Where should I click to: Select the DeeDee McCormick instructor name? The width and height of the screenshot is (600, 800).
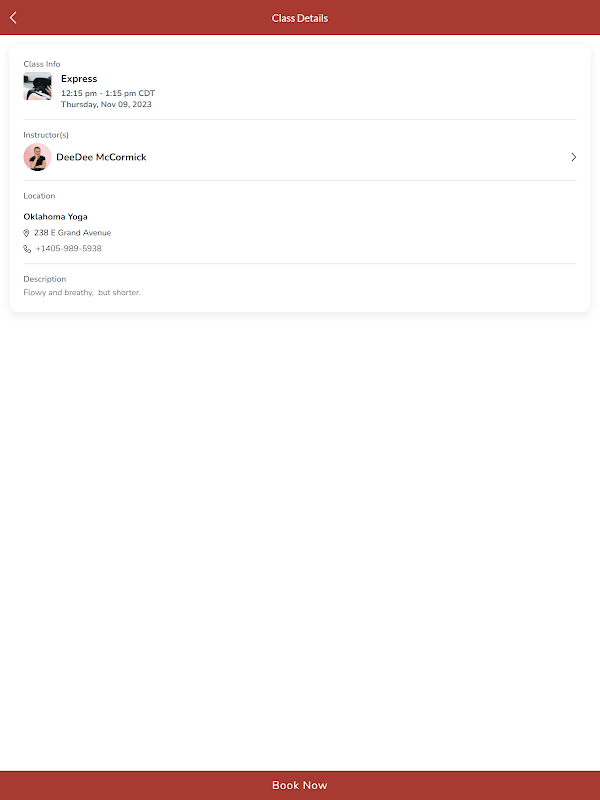tap(101, 157)
